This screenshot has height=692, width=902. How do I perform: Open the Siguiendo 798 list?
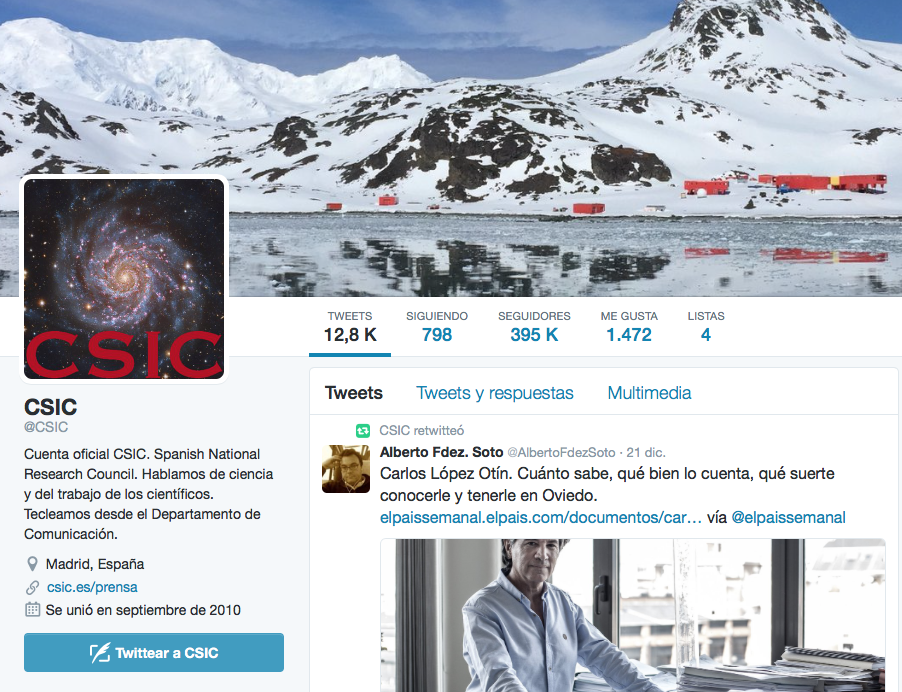click(437, 327)
